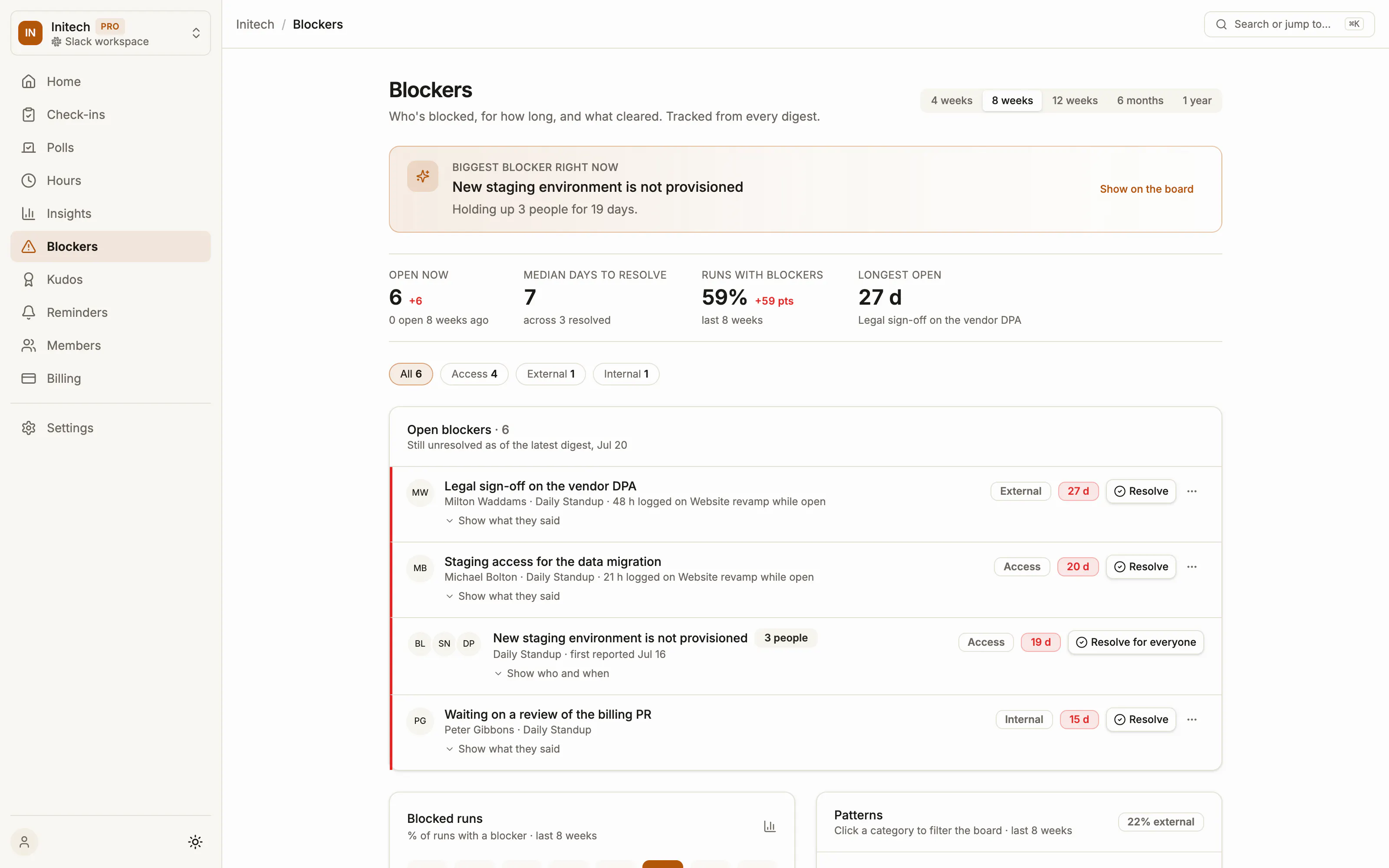
Task: Select the 12 weeks time range
Action: tap(1075, 101)
